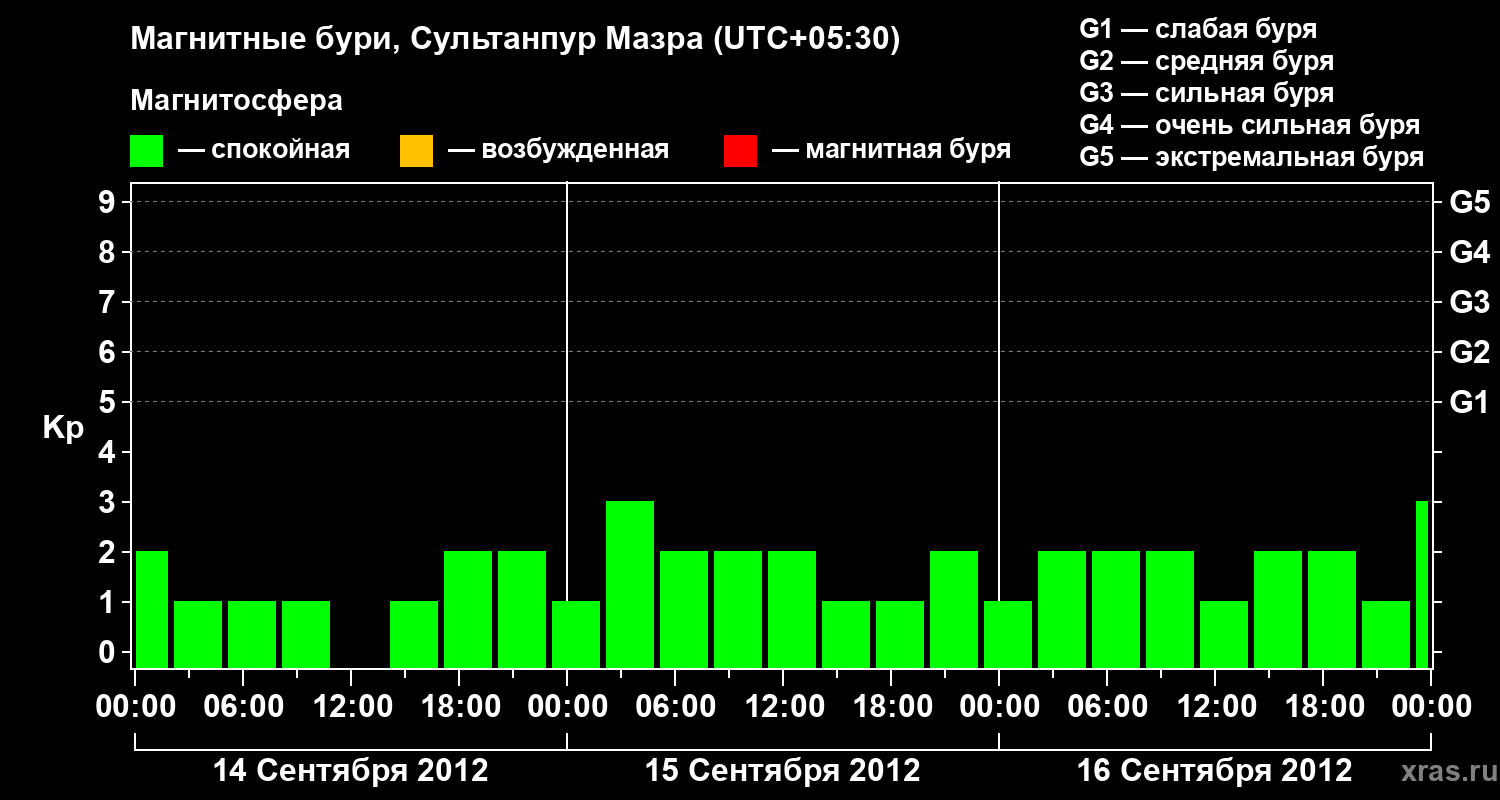Click the narrow Kp 3 bar ending 16 Сентября
1500x800 pixels.
pyautogui.click(x=1422, y=584)
